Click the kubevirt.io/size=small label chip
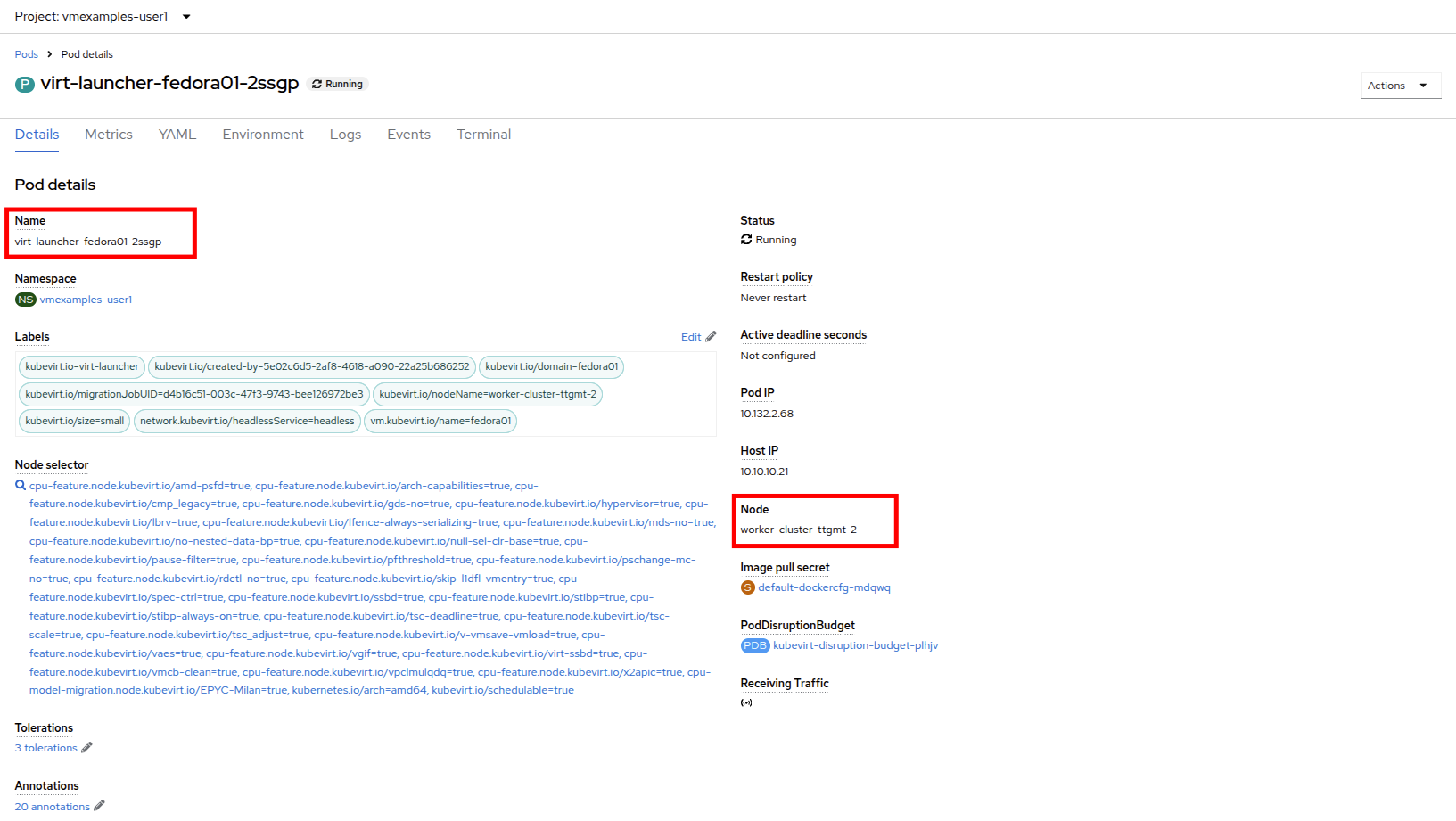 (75, 421)
